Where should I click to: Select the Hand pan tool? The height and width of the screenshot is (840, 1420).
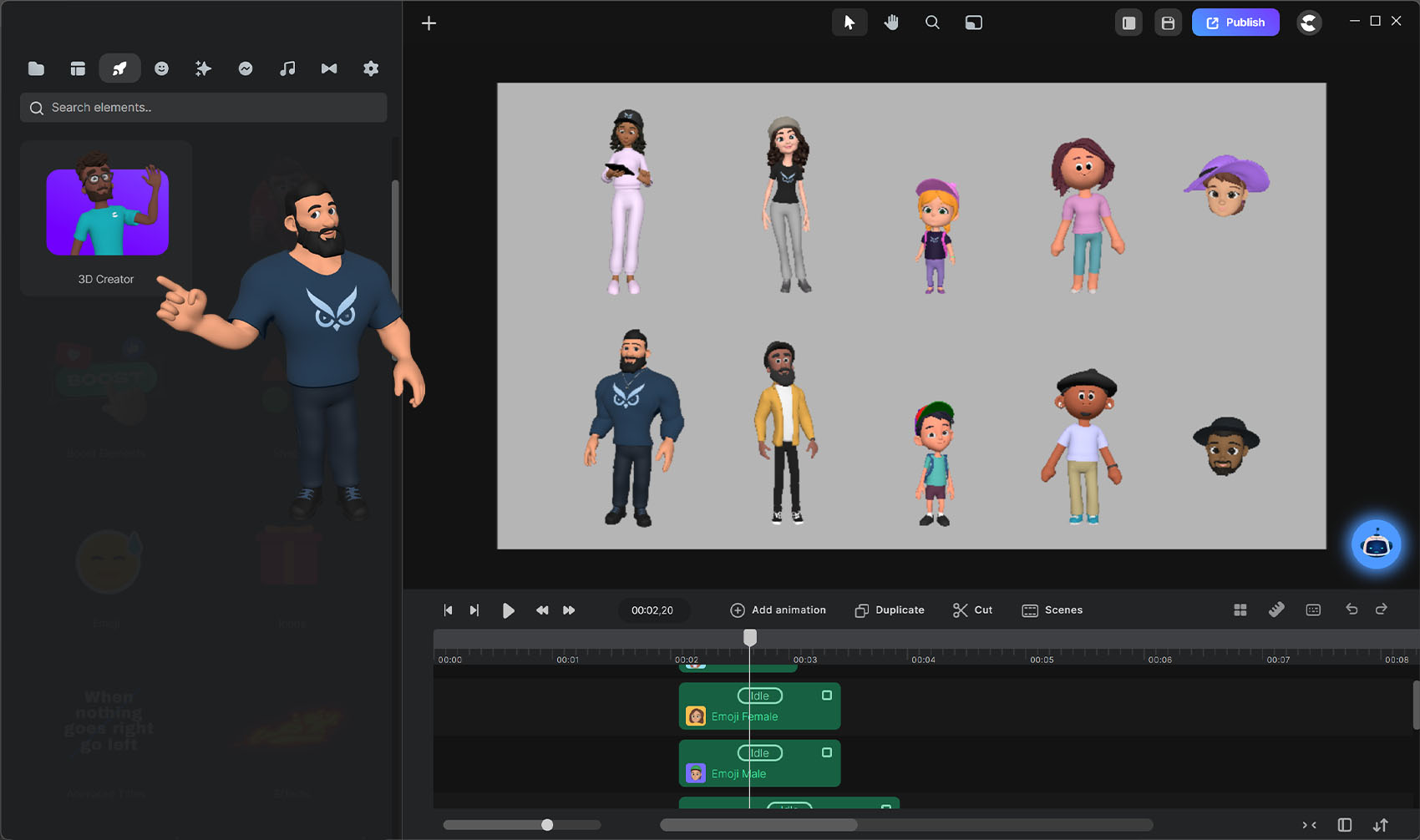891,23
